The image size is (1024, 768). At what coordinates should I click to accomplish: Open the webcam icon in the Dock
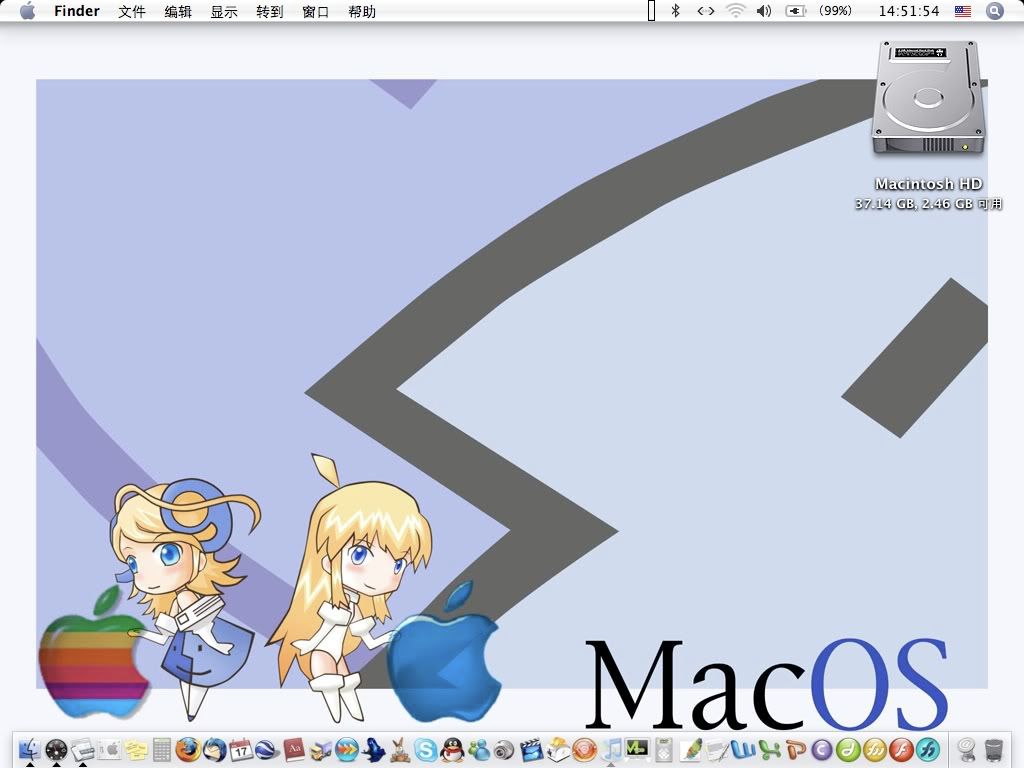505,748
